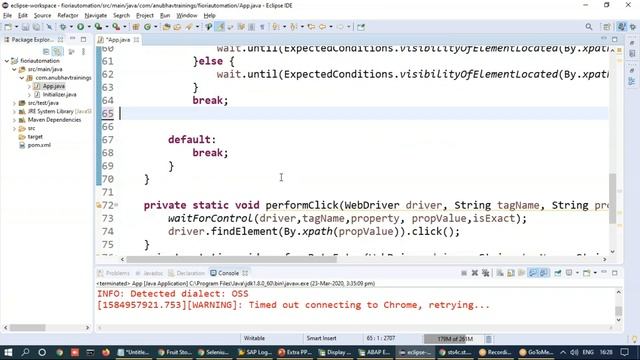Viewport: 640px width, 360px height.
Task: Open the Project menu
Action: 144,16
